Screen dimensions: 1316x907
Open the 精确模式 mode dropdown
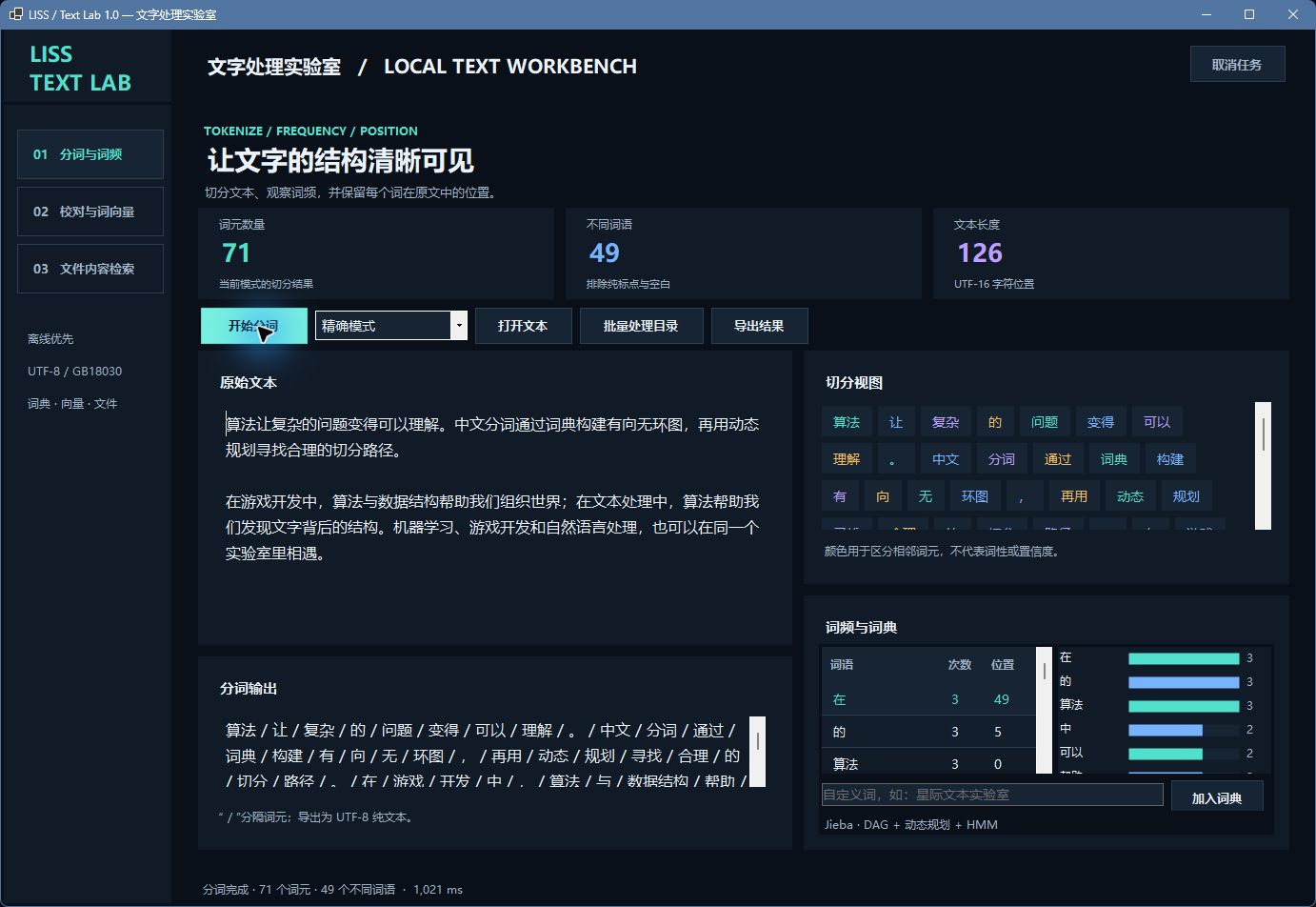point(391,326)
